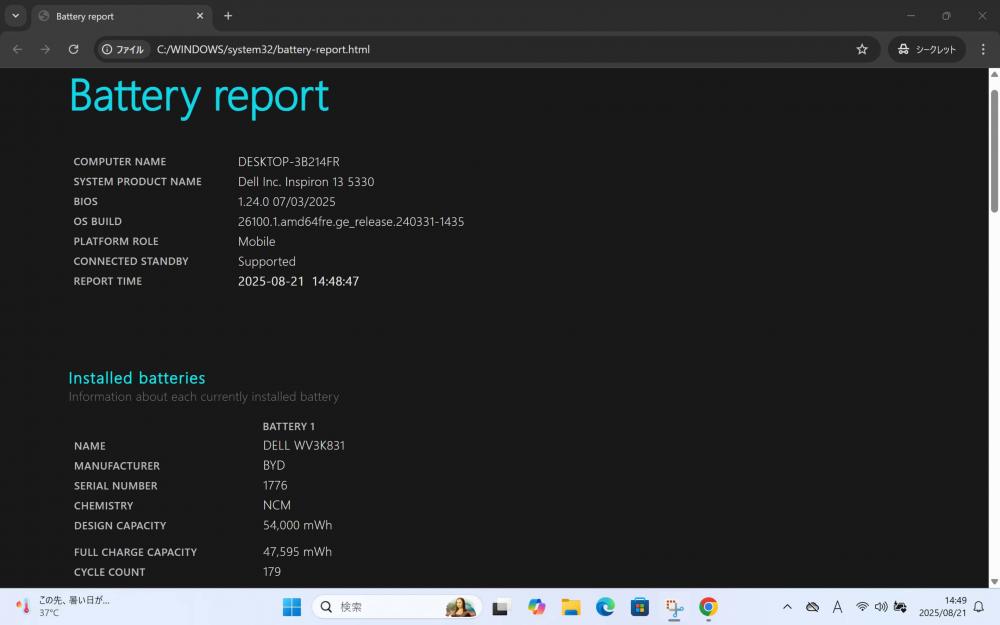Show hidden system tray icons
The width and height of the screenshot is (1000, 625).
(x=787, y=607)
